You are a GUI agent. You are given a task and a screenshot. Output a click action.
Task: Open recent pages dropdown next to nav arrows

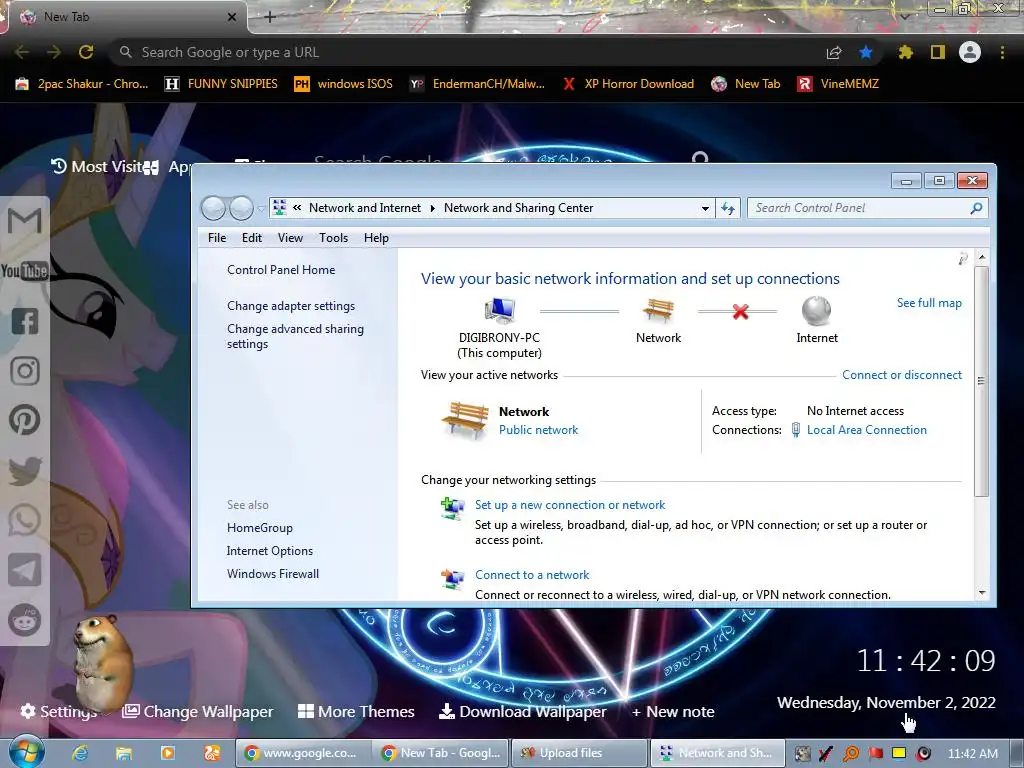(261, 208)
